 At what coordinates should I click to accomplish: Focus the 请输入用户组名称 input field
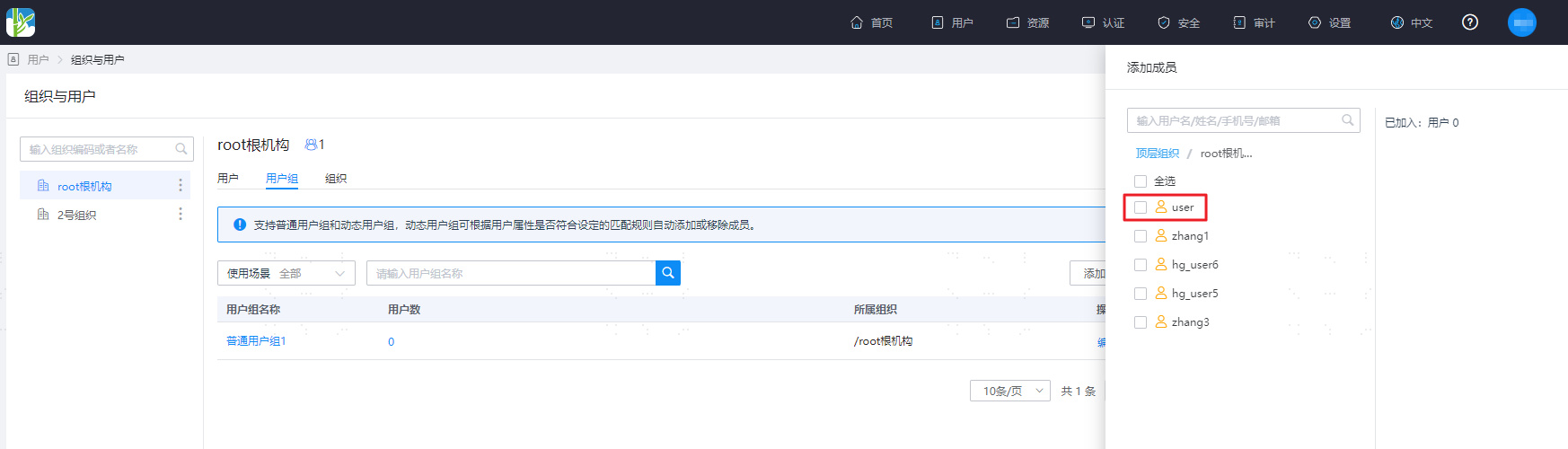pyautogui.click(x=511, y=273)
